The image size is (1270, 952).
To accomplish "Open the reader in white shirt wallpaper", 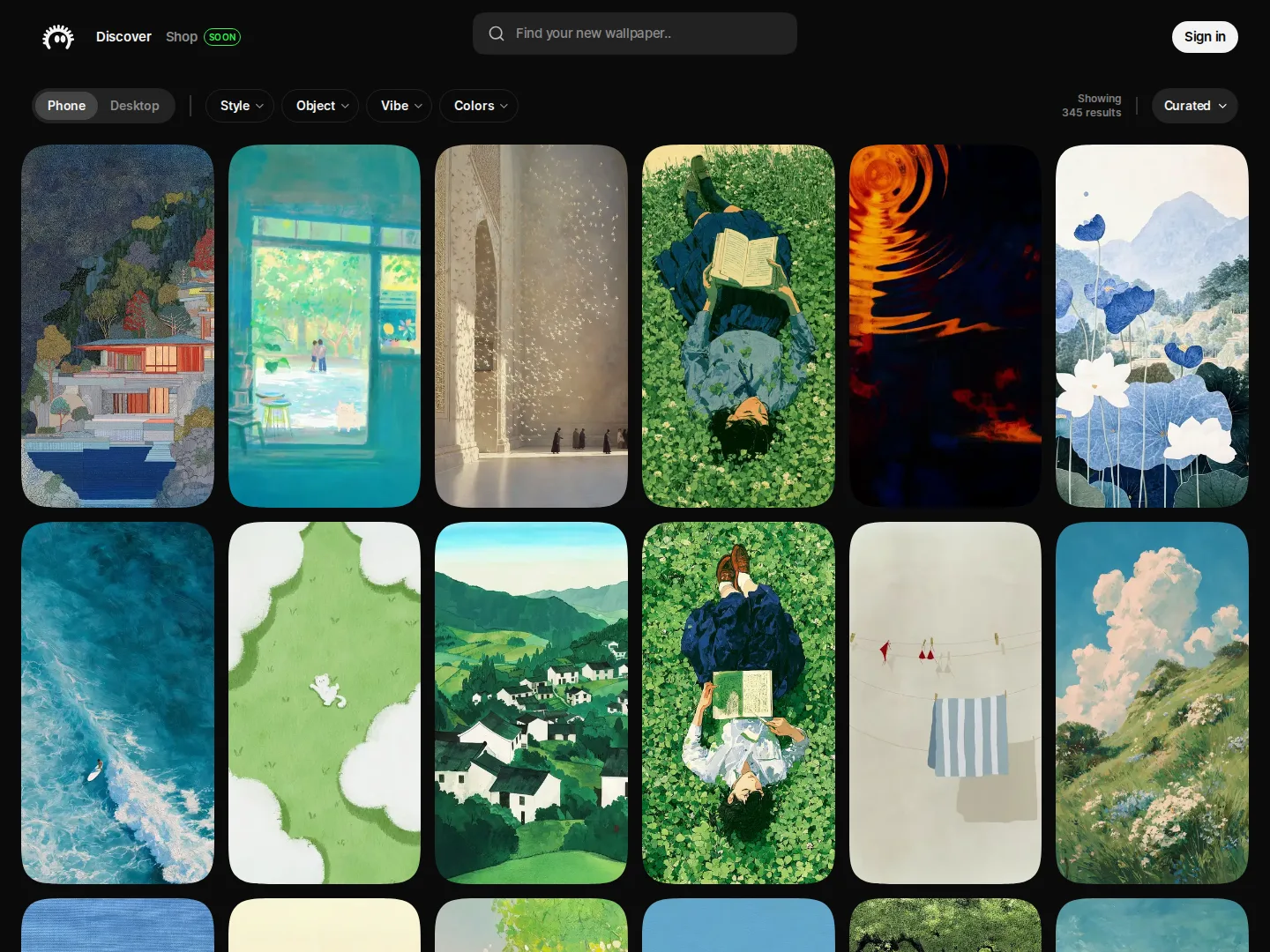I will [x=738, y=703].
